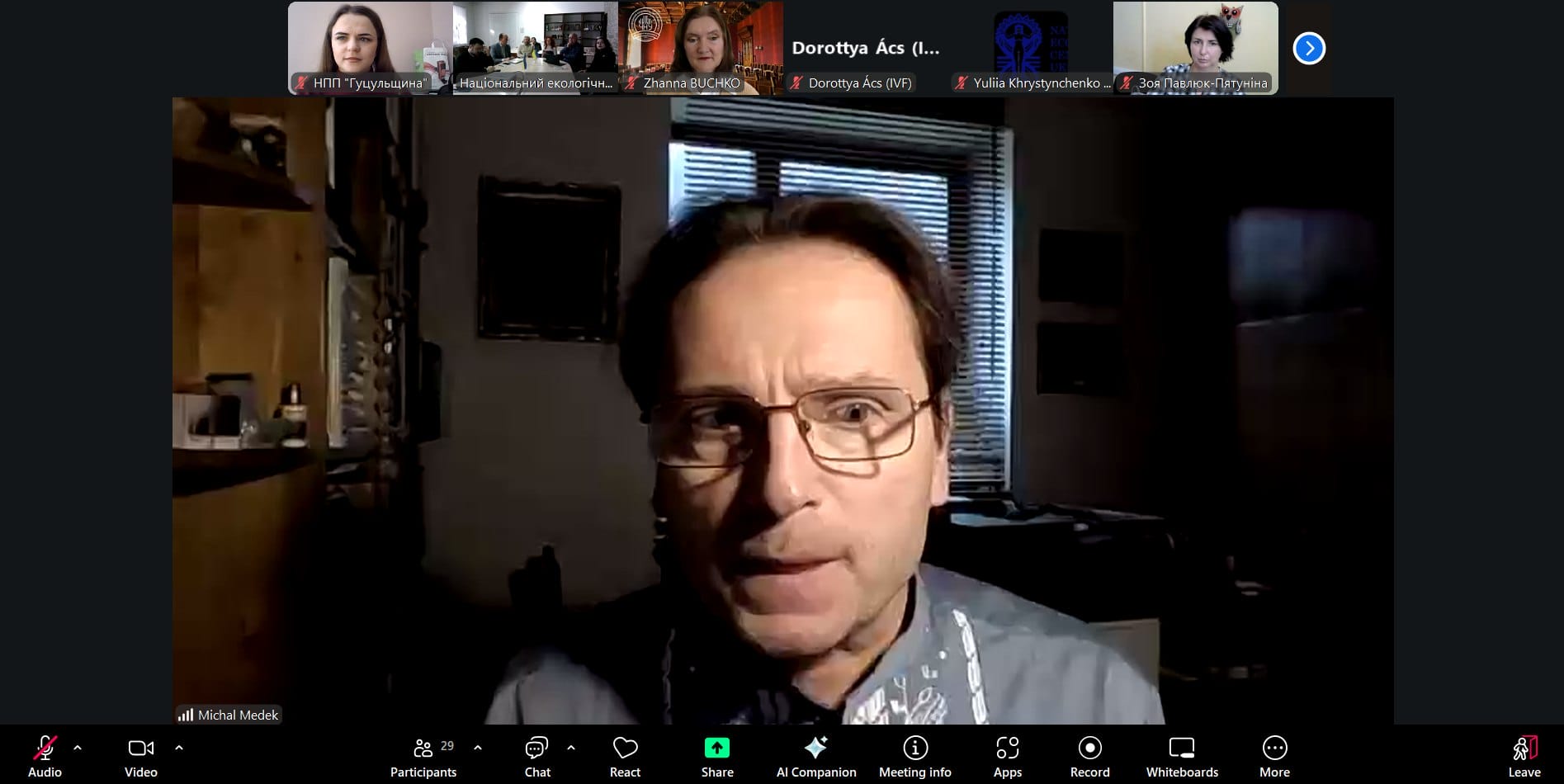Open the Chat panel

click(537, 756)
